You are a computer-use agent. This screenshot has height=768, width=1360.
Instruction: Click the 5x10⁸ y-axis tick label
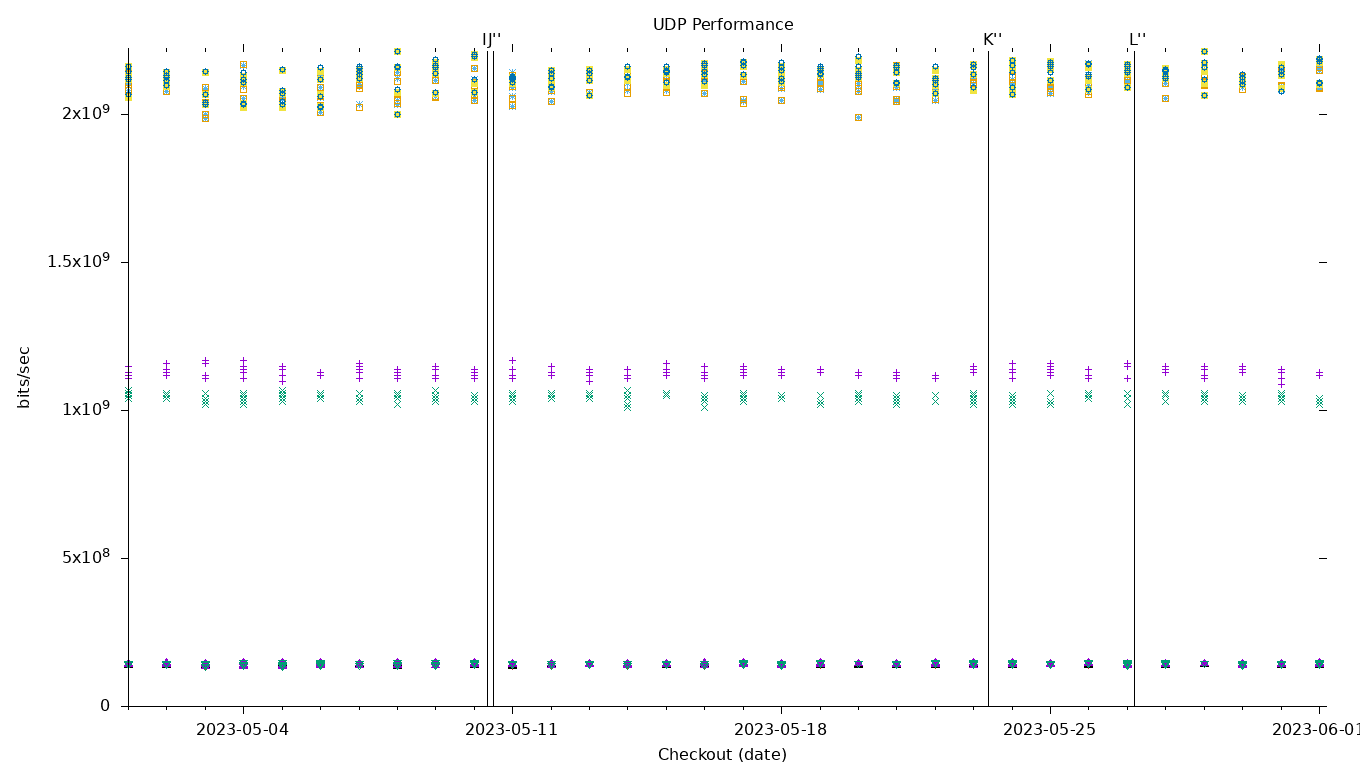(86, 556)
